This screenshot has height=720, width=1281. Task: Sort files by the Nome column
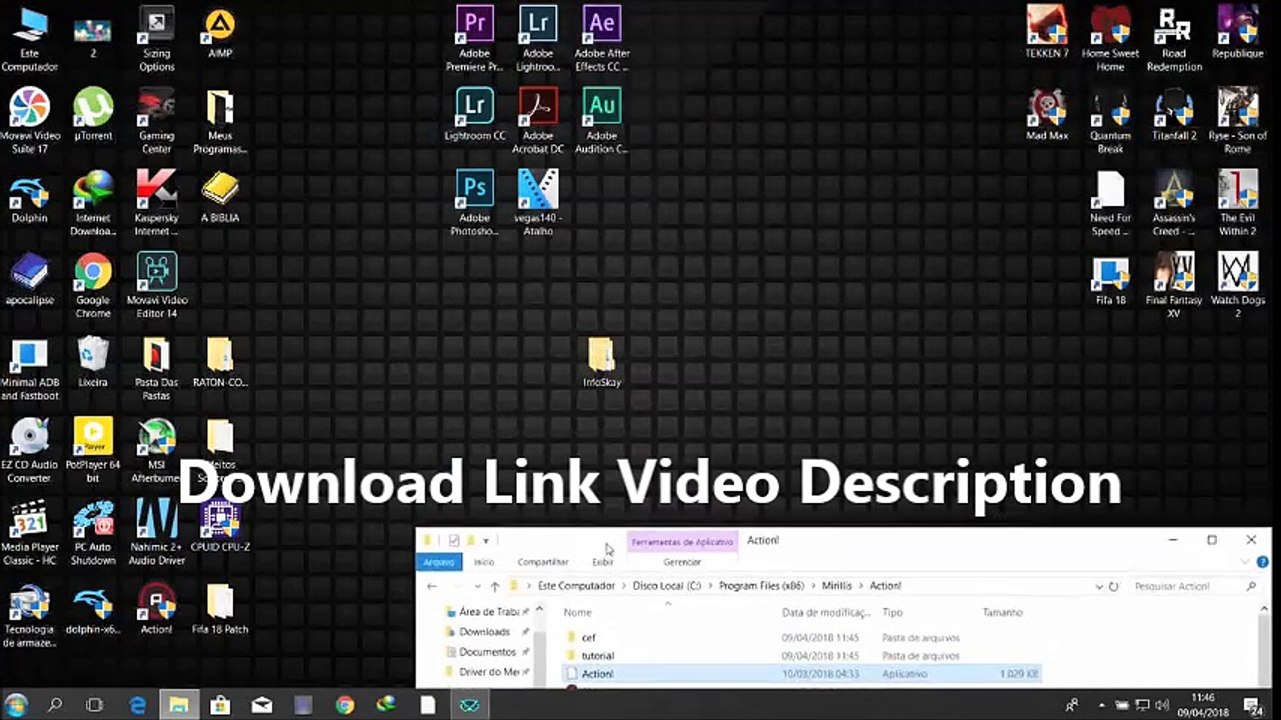[x=578, y=612]
